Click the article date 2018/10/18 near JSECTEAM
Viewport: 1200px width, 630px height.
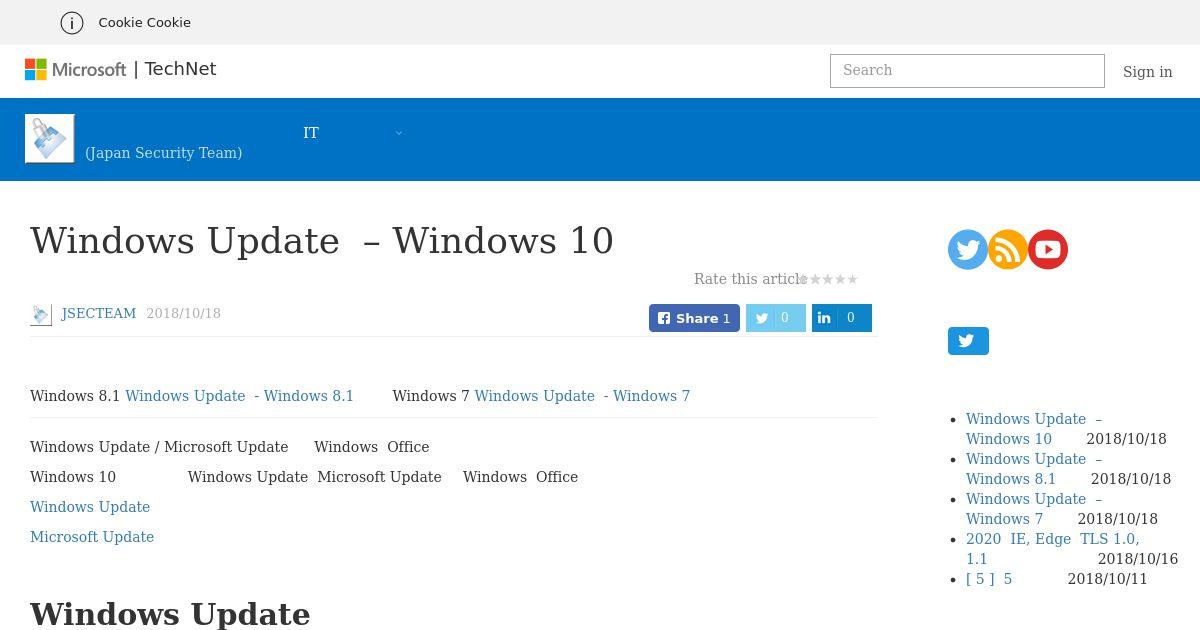[183, 313]
